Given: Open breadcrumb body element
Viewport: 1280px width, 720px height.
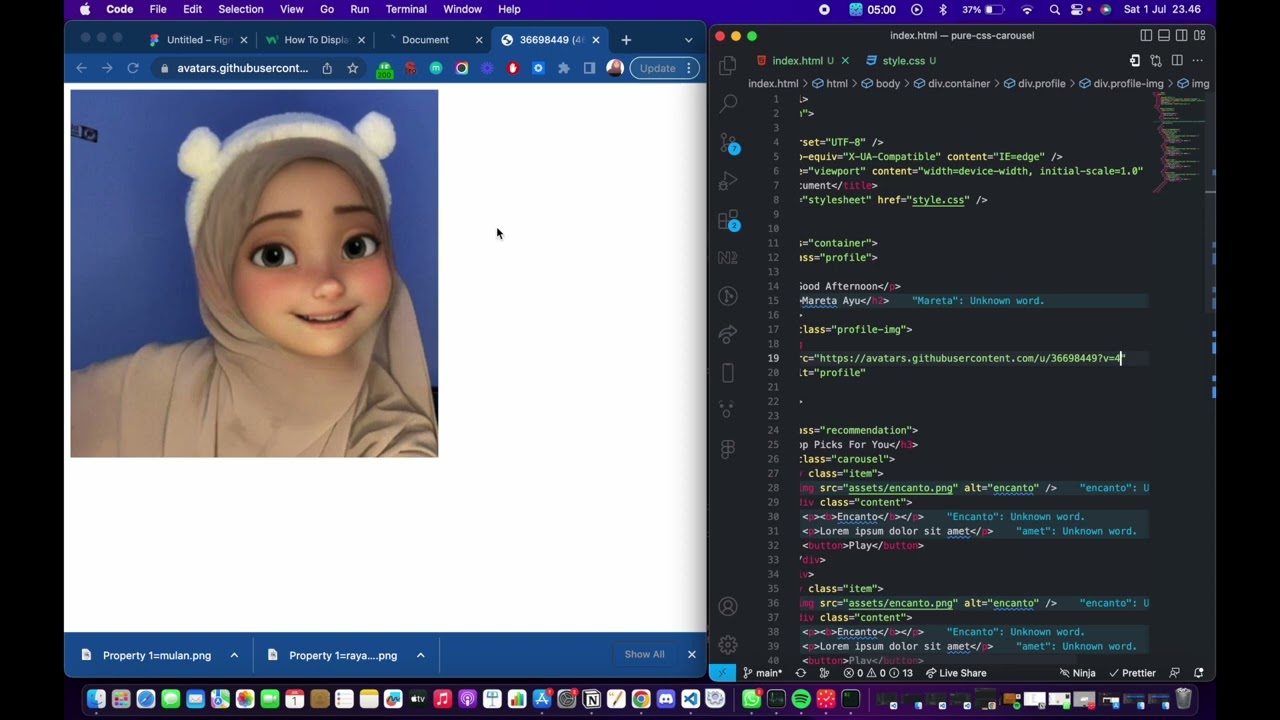Looking at the screenshot, I should point(880,84).
